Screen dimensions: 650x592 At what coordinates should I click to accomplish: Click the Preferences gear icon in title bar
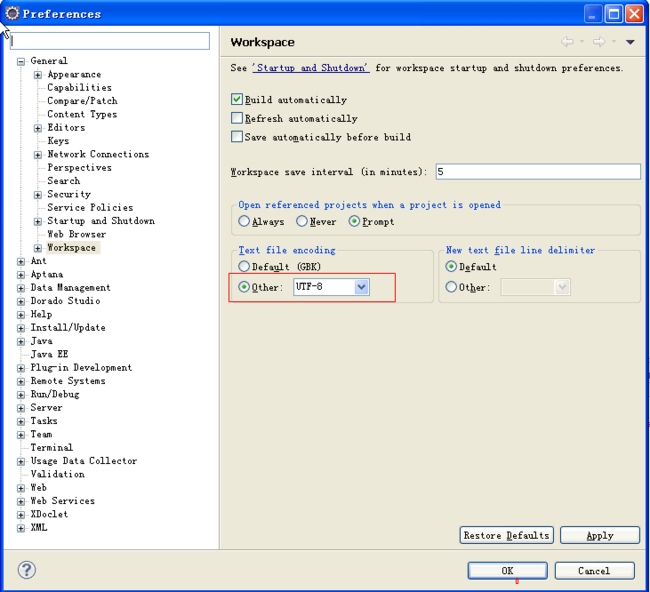tap(12, 14)
